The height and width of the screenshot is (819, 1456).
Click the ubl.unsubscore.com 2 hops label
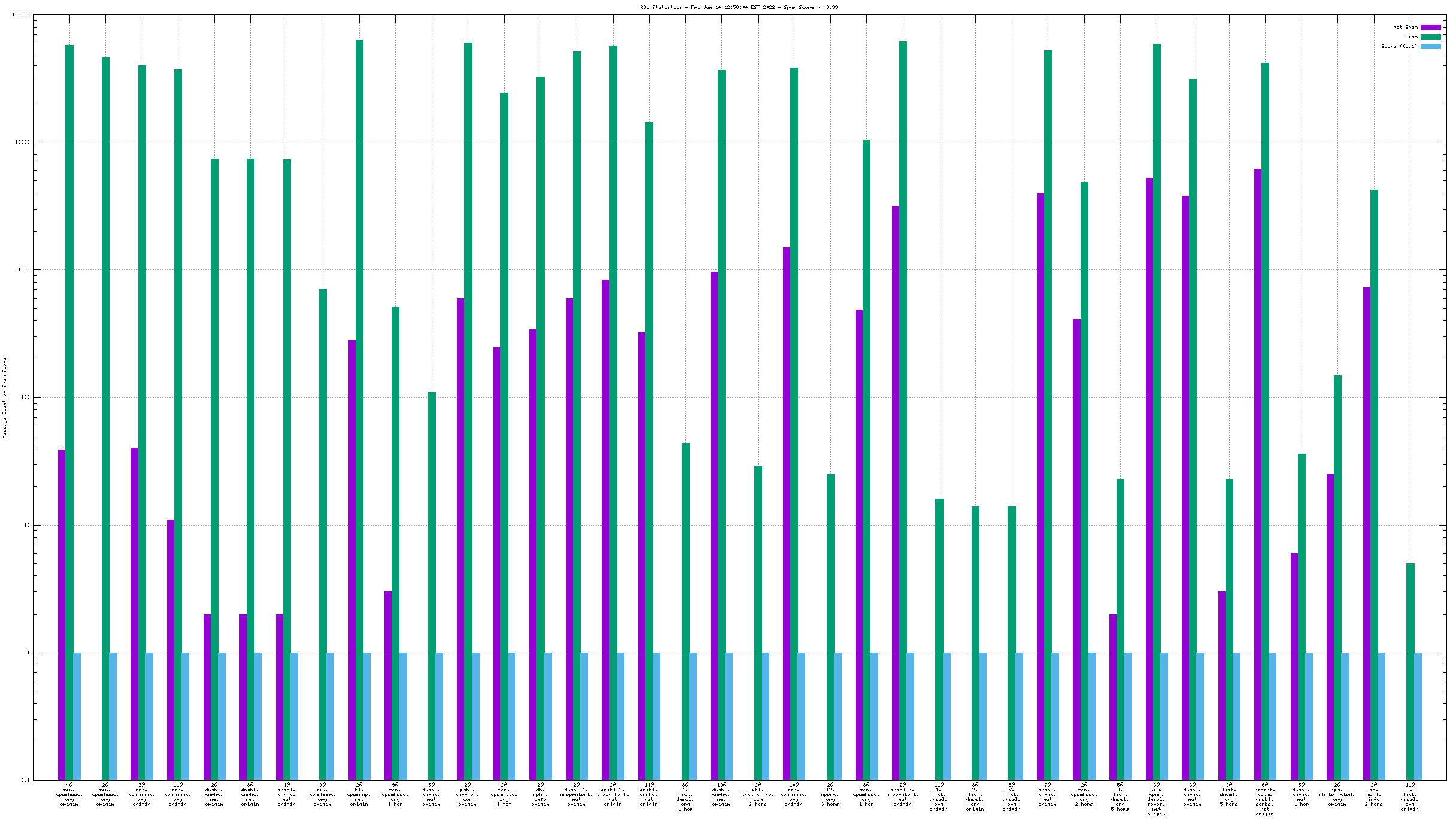click(x=758, y=794)
